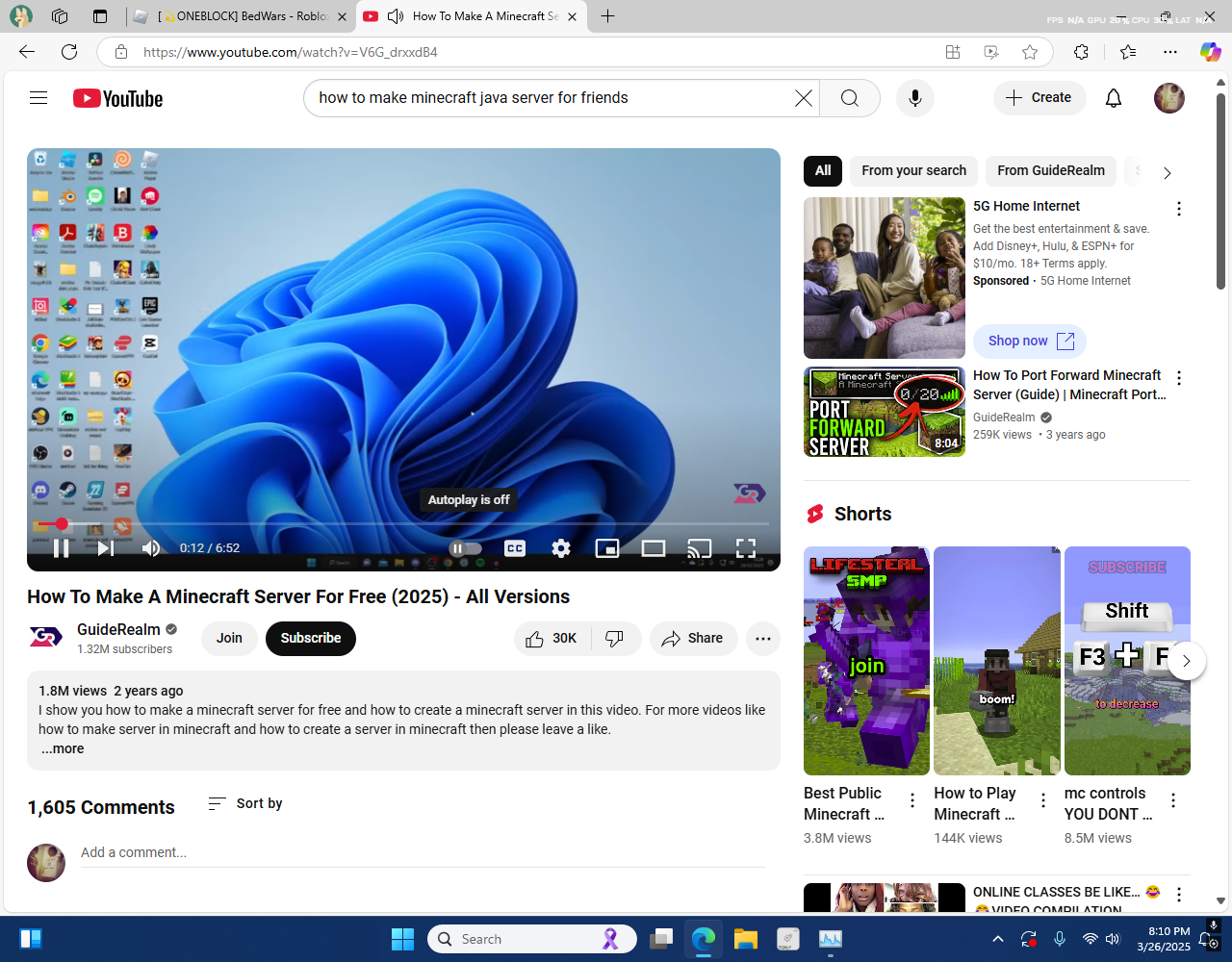Image resolution: width=1232 pixels, height=962 pixels.
Task: Open options for Port Forward video
Action: (x=1179, y=378)
